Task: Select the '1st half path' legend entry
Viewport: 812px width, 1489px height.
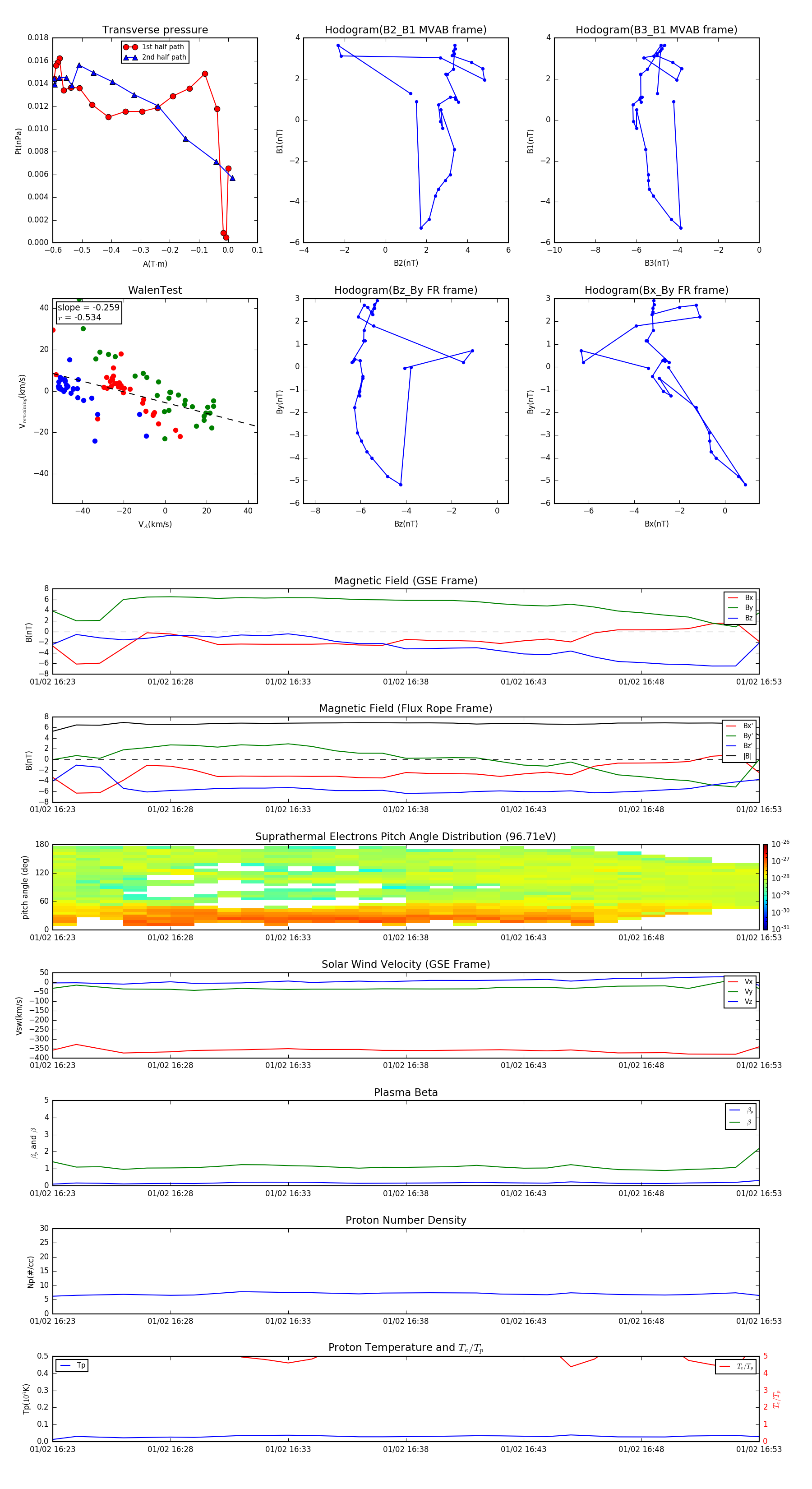Action: 154,47
